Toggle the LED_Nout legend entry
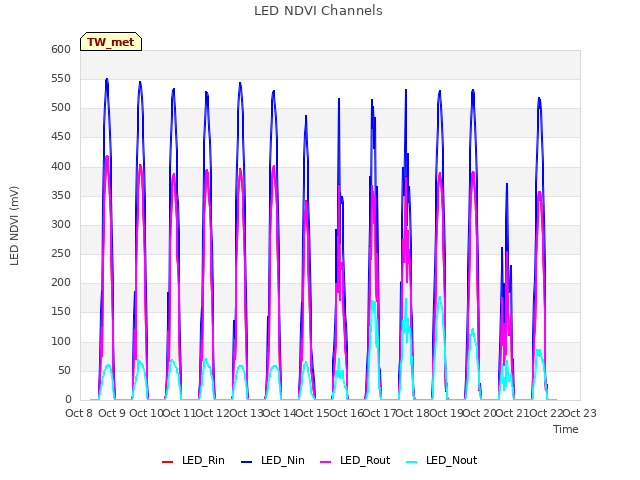Screen dimensions: 640x480 point(442,460)
